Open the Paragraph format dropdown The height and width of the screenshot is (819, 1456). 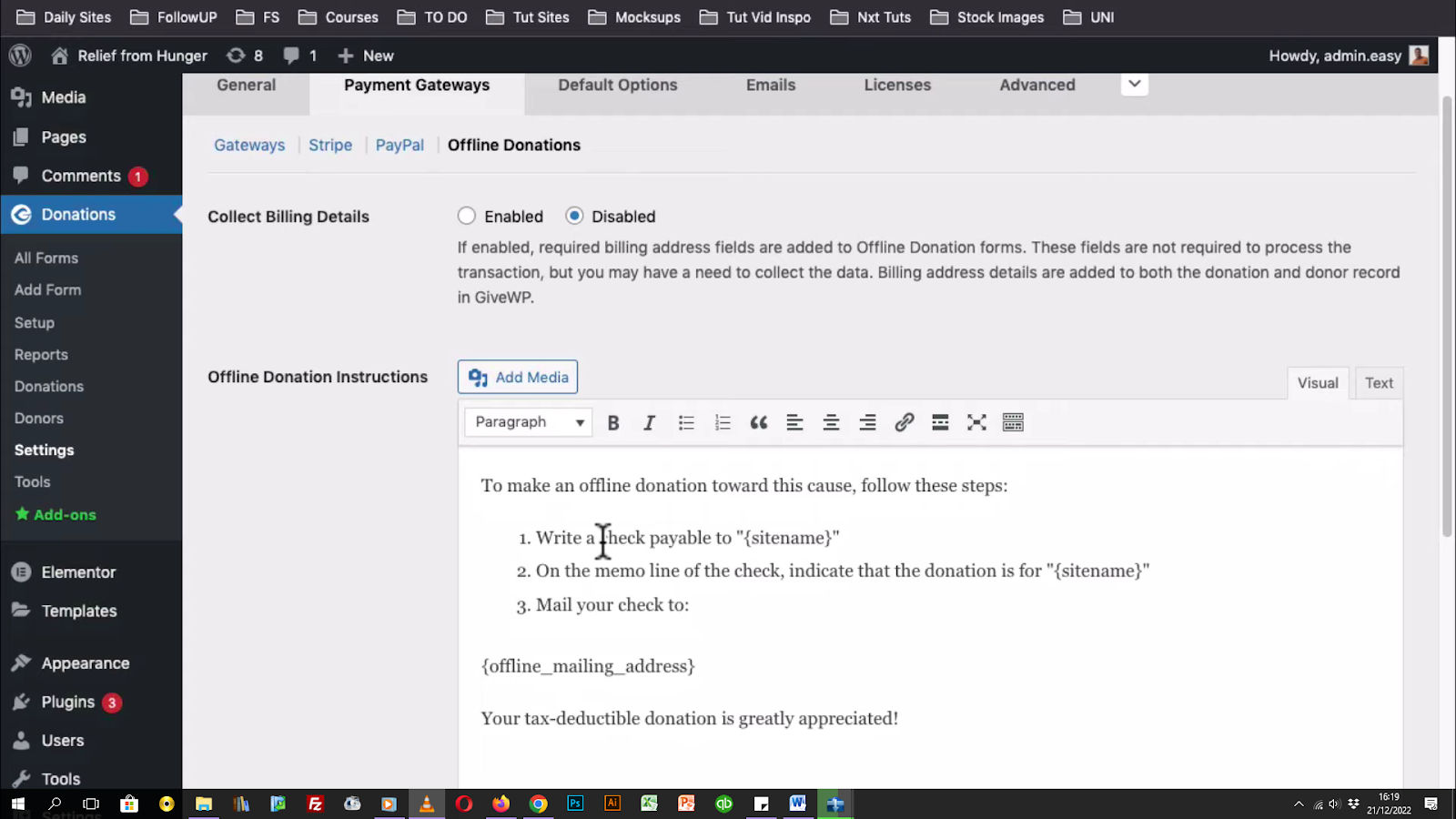(529, 422)
